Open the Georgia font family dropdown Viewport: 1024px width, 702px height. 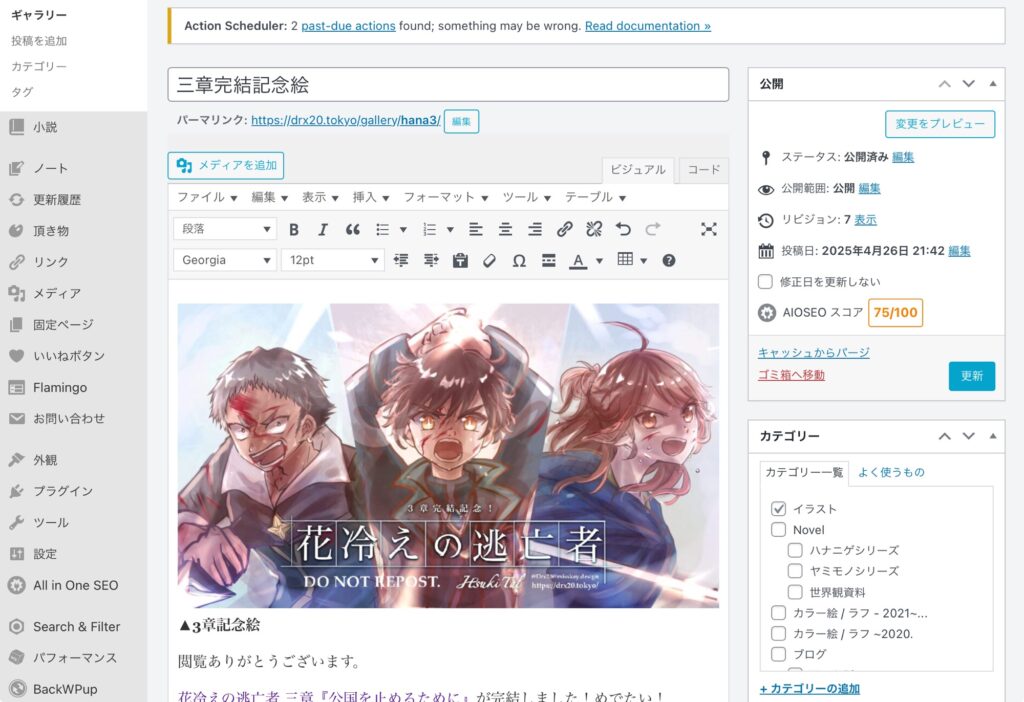coord(225,260)
